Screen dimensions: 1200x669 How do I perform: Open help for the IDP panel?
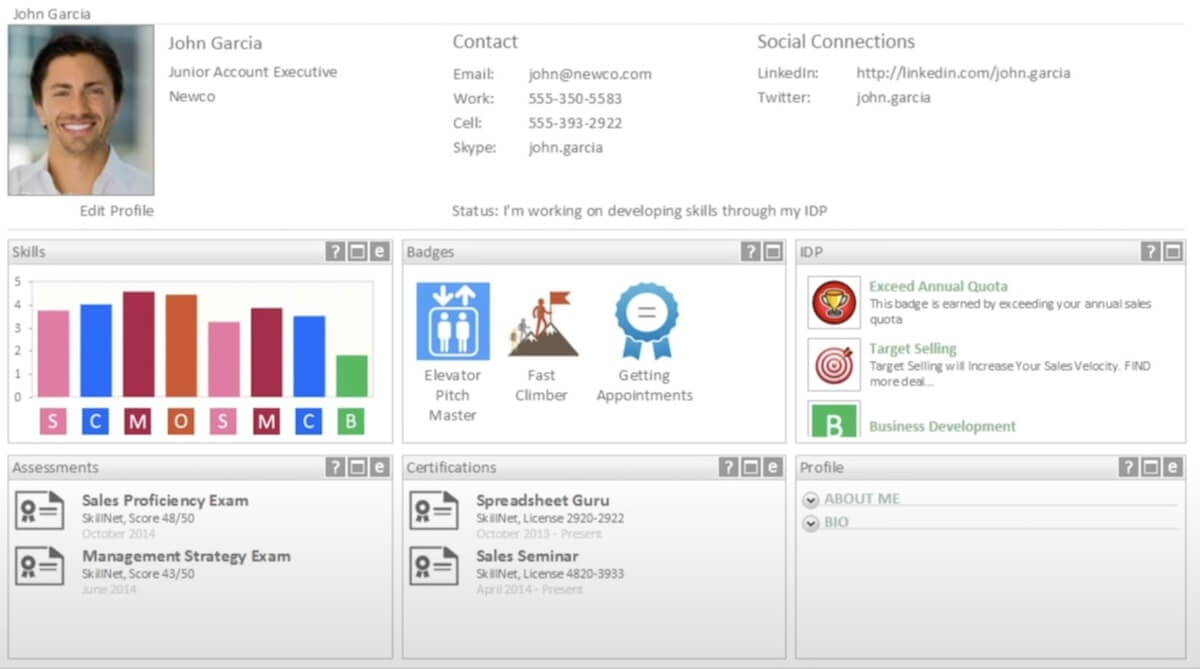[x=1151, y=252]
